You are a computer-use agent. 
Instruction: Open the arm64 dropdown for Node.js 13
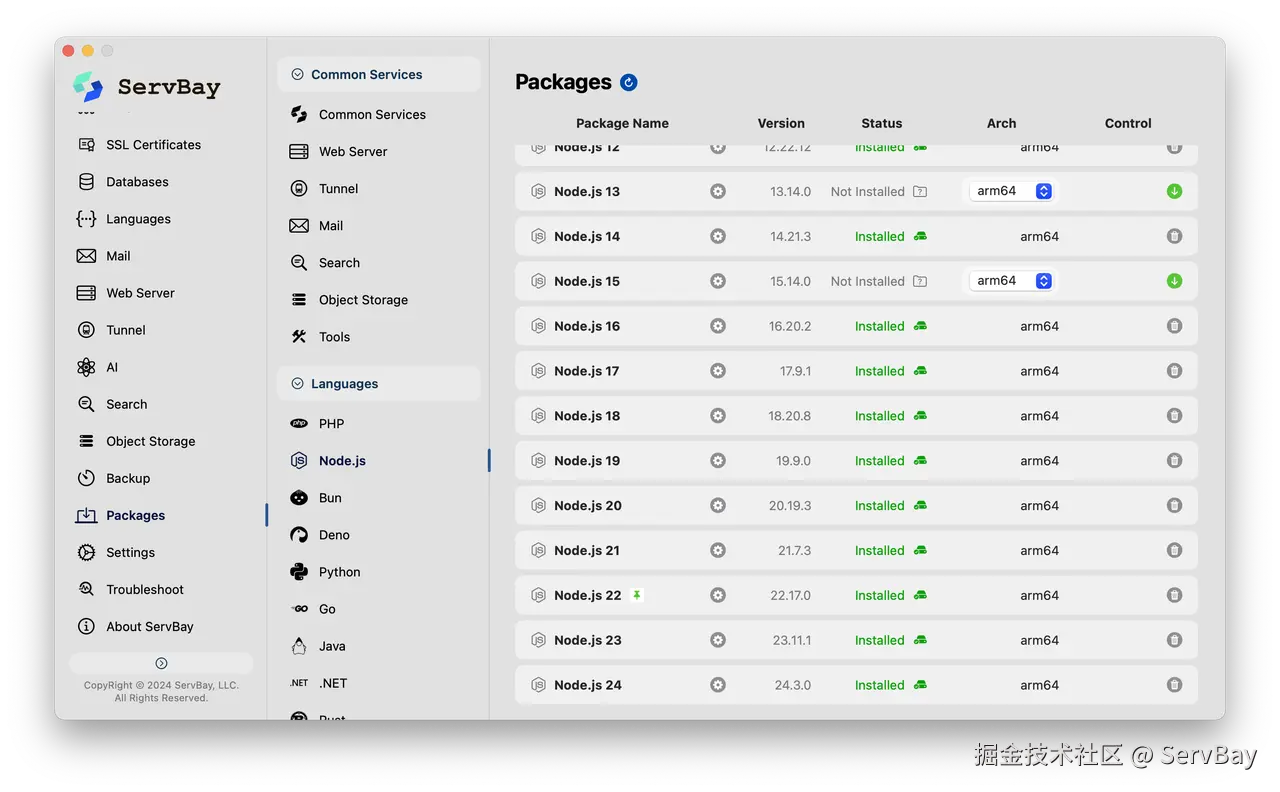pyautogui.click(x=1013, y=191)
